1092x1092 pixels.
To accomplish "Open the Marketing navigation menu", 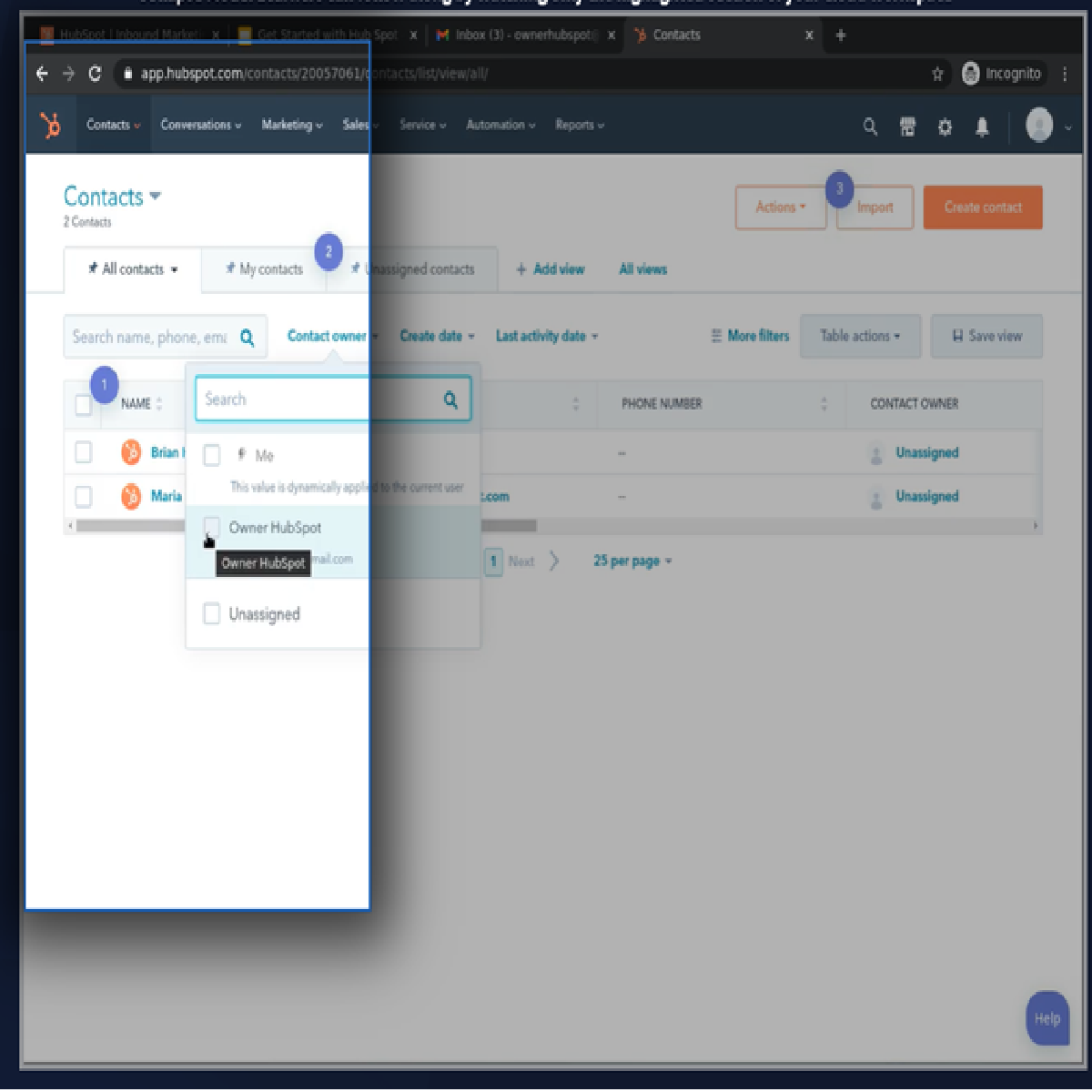I will click(x=292, y=126).
